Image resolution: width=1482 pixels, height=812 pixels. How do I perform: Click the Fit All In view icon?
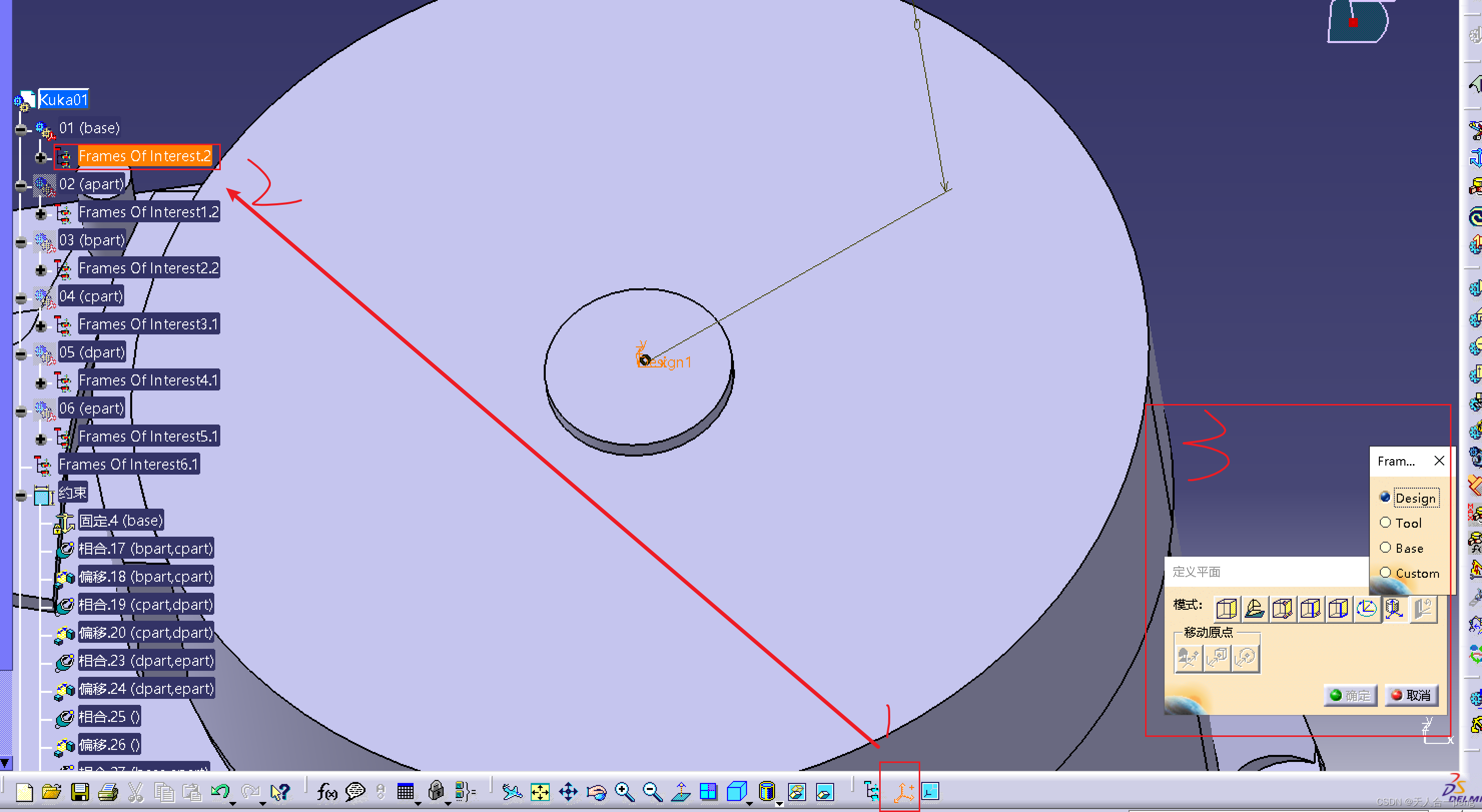[x=540, y=792]
